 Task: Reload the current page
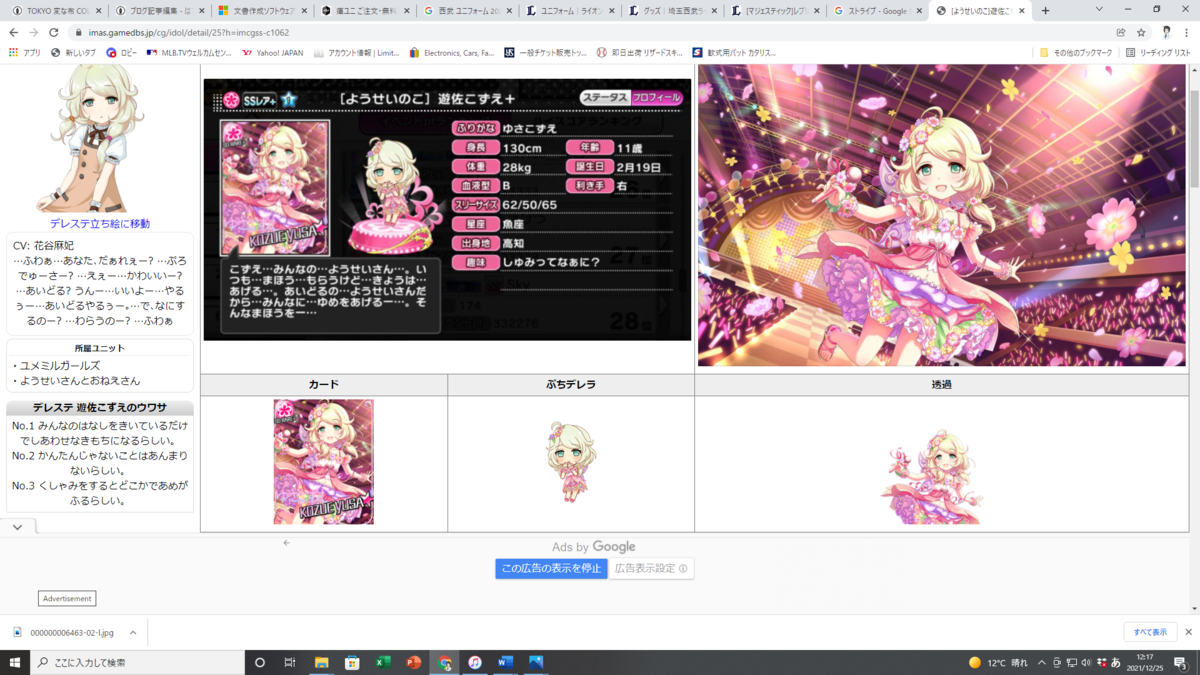(54, 32)
